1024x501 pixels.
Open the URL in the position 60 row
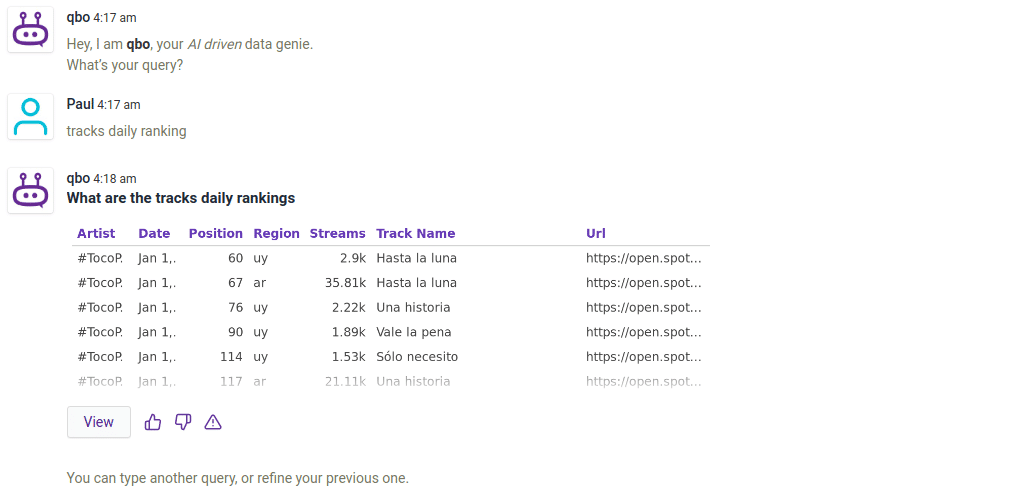point(643,258)
